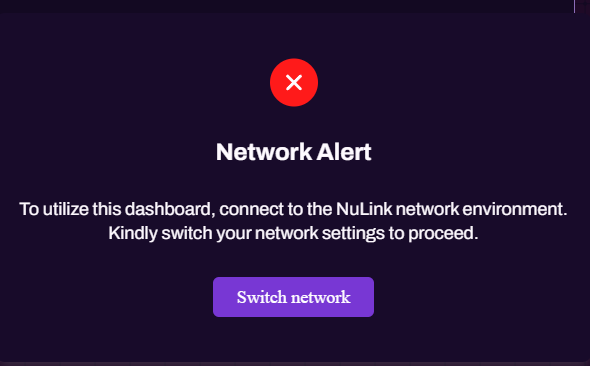
Task: Click the white X mark inside red circle
Action: point(294,82)
